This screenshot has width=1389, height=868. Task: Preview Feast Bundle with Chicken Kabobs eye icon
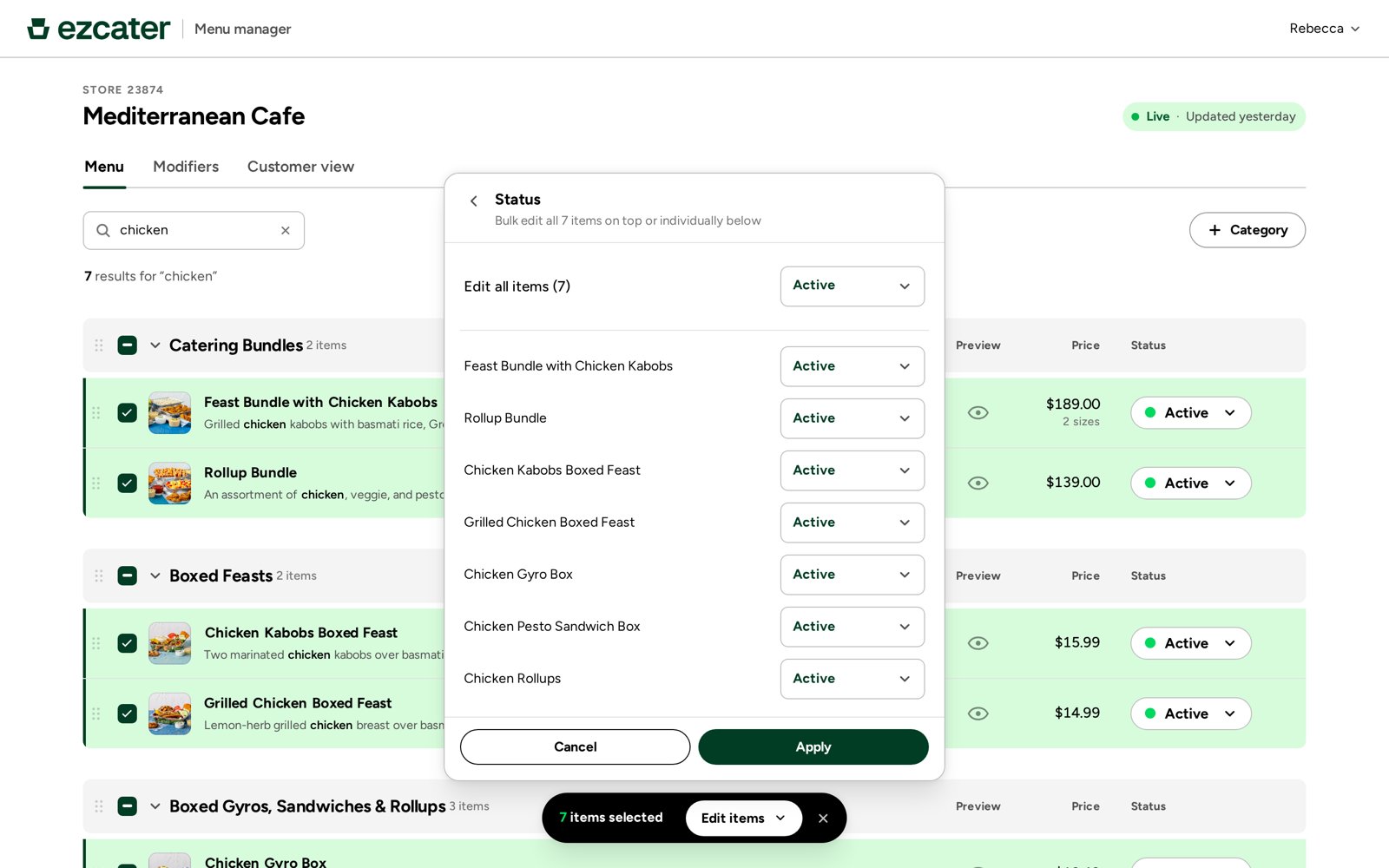coord(978,413)
